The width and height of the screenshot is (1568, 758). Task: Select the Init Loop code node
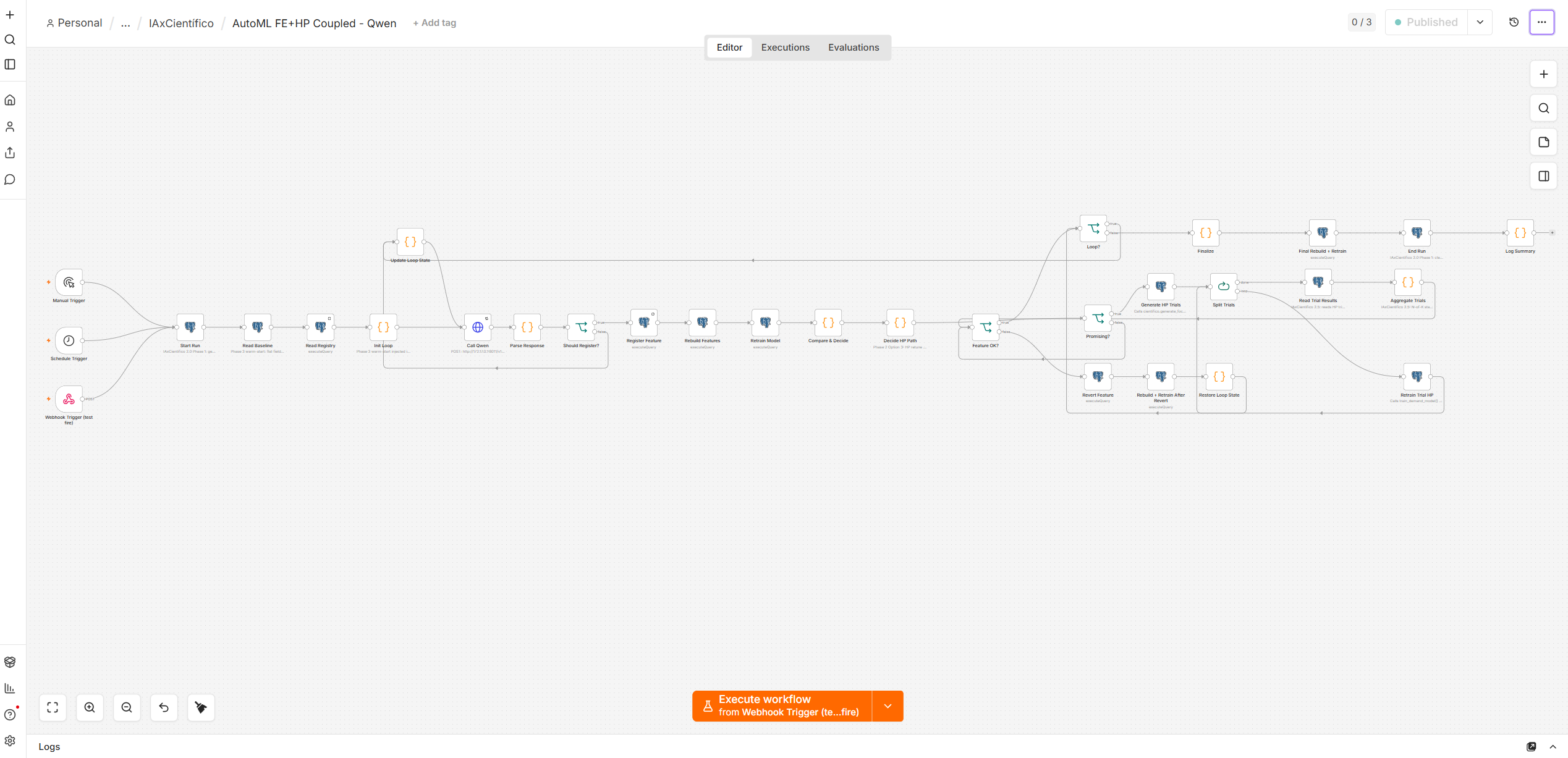[x=383, y=327]
